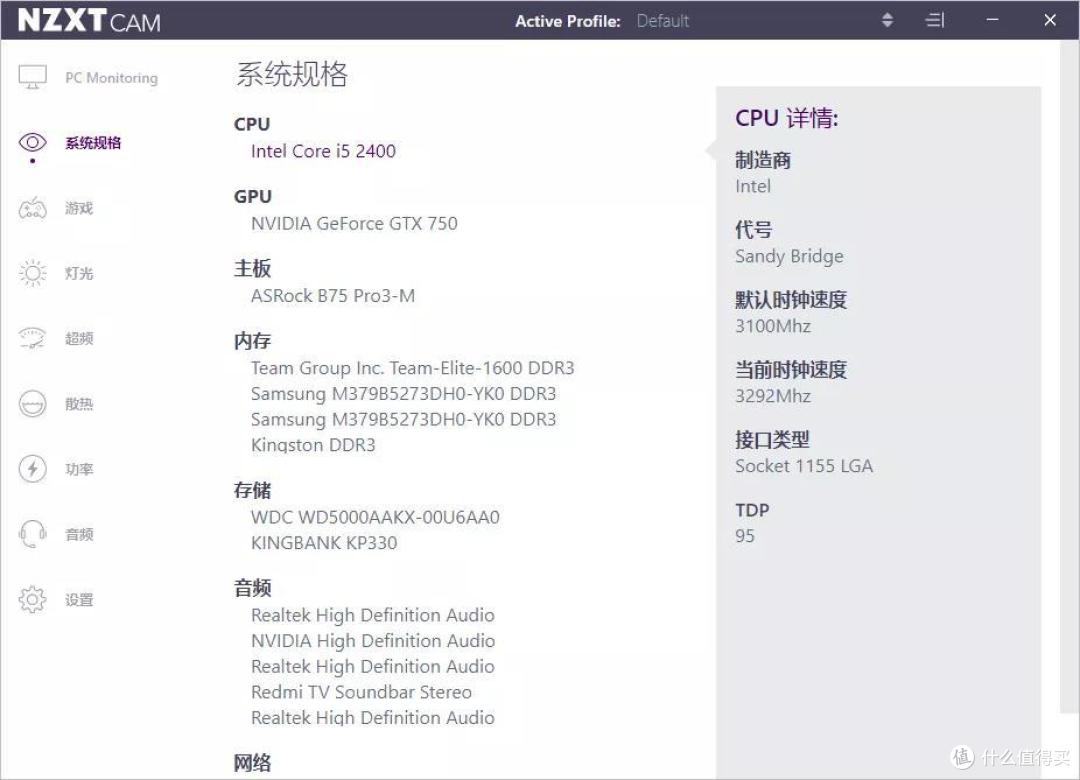
Task: Open the 散热 section label
Action: point(79,404)
